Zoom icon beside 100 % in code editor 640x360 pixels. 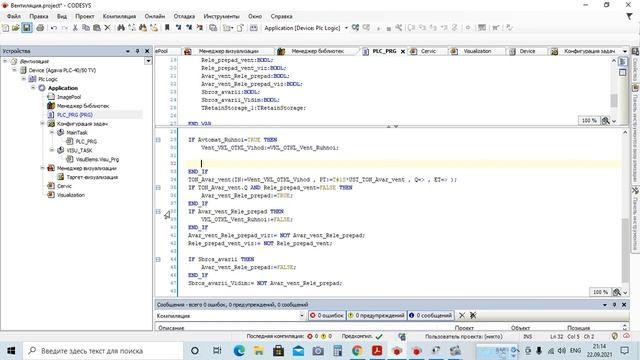click(616, 292)
